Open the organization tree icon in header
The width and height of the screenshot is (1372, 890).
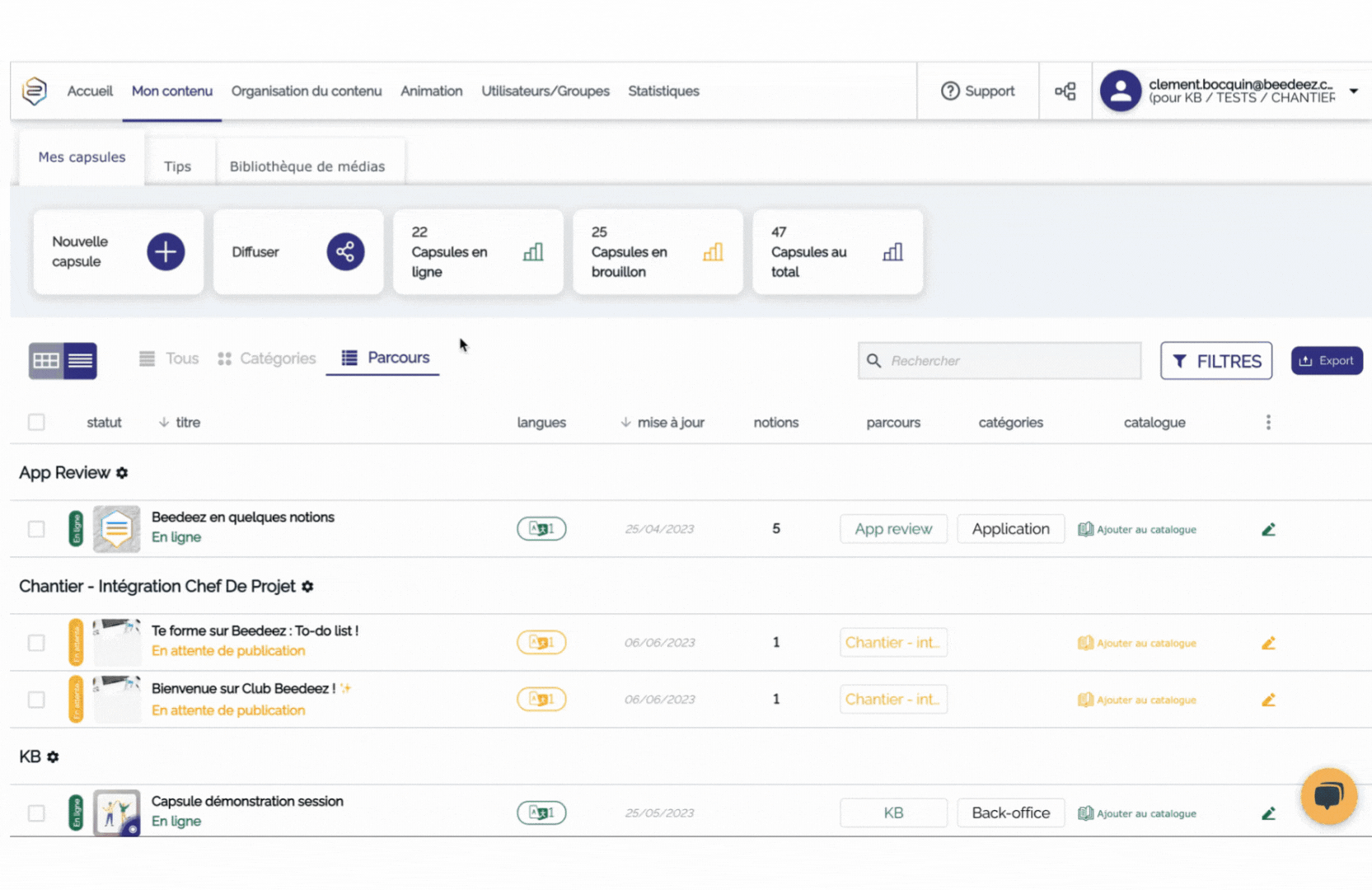[x=1065, y=91]
